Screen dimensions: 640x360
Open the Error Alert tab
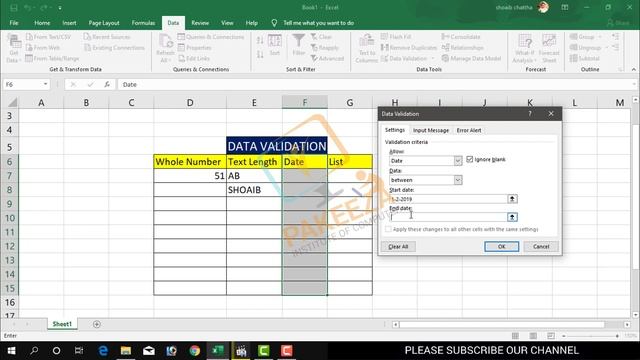tap(469, 130)
